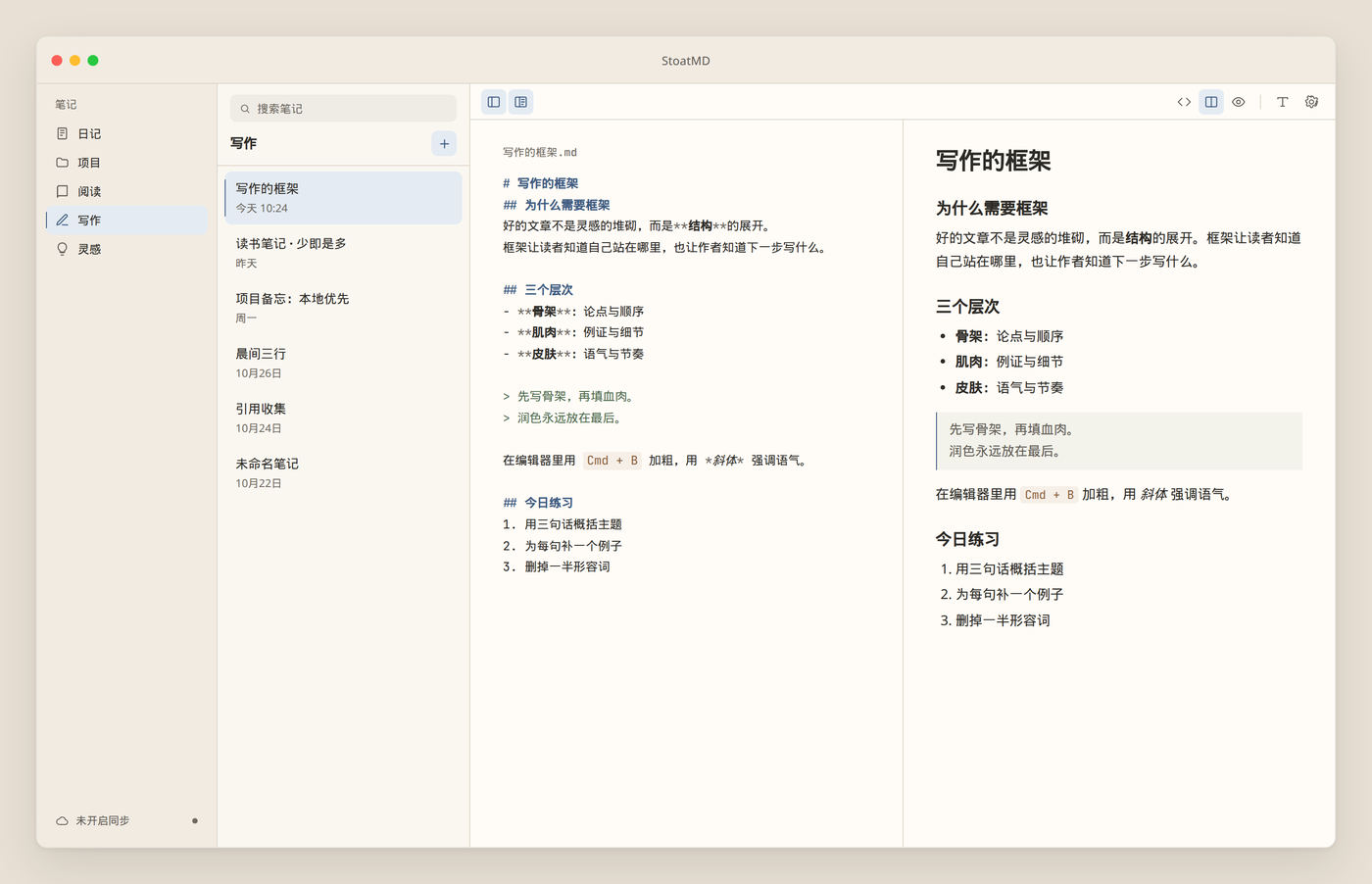Click editor line '> 润色永远放在最后。'
The height and width of the screenshot is (884, 1372).
coord(563,417)
